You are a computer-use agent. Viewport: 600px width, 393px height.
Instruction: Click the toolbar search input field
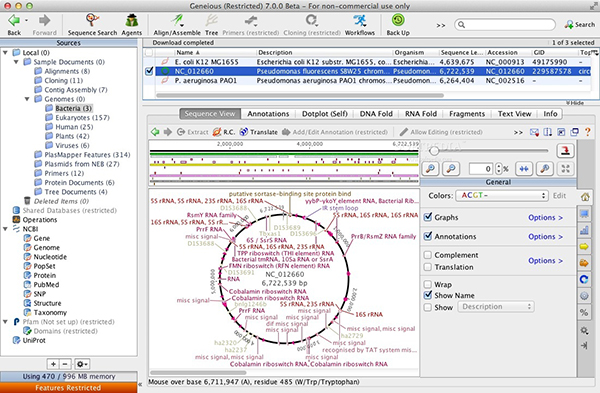(x=505, y=25)
